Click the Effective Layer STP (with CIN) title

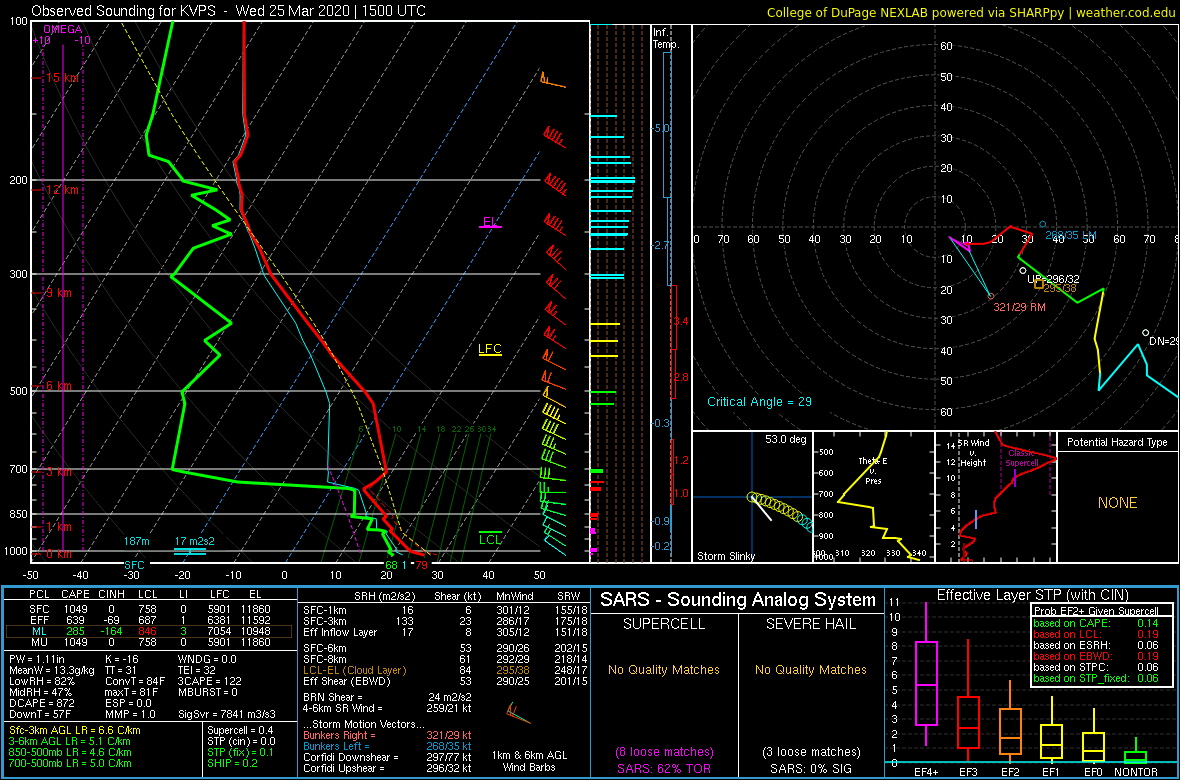click(1032, 595)
